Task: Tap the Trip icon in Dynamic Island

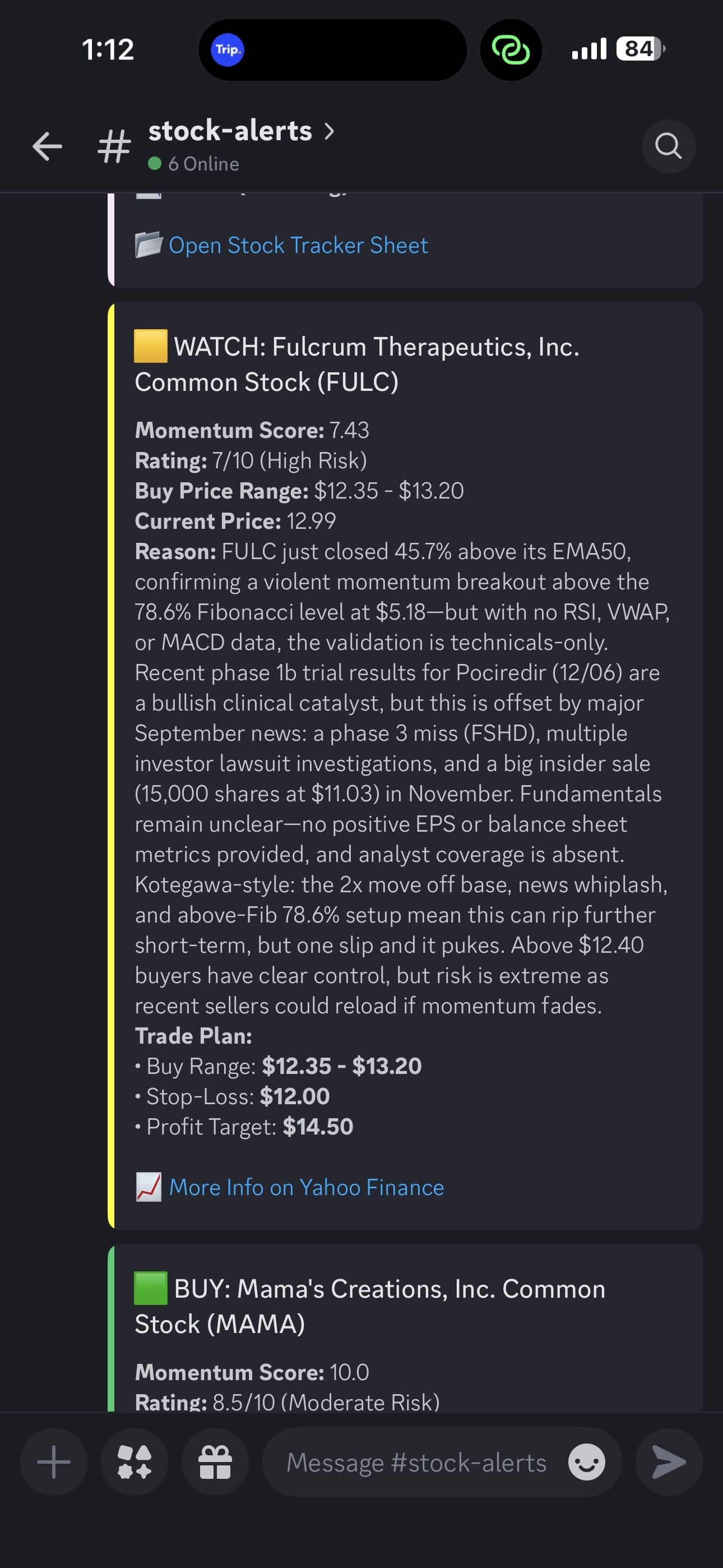Action: 228,50
